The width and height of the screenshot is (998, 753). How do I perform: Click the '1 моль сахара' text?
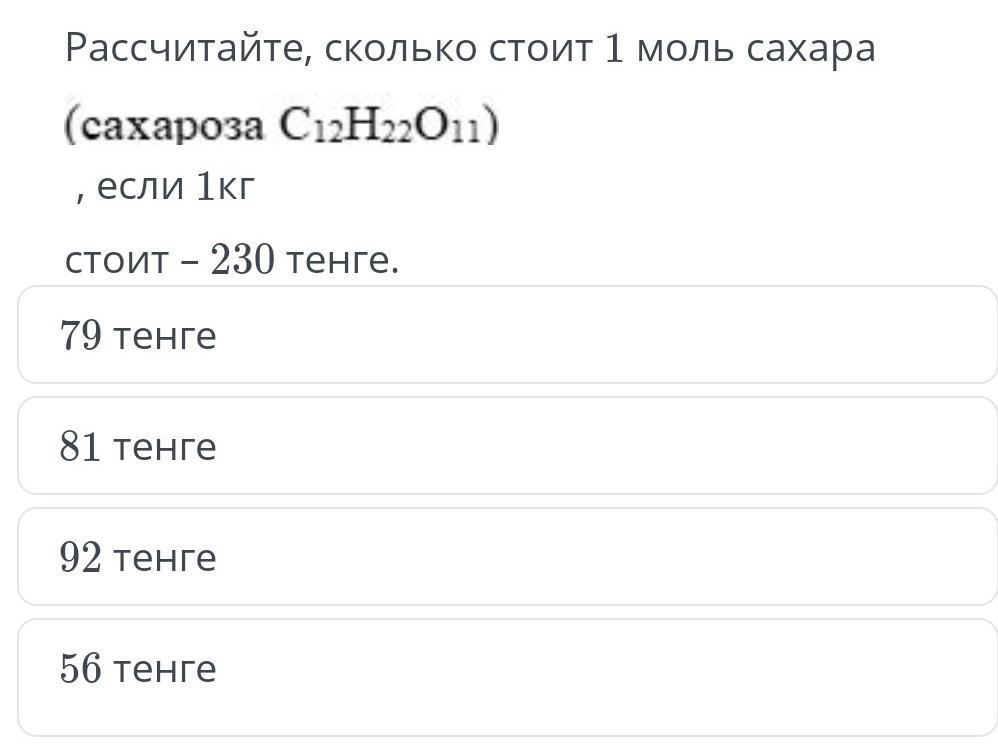pos(740,48)
